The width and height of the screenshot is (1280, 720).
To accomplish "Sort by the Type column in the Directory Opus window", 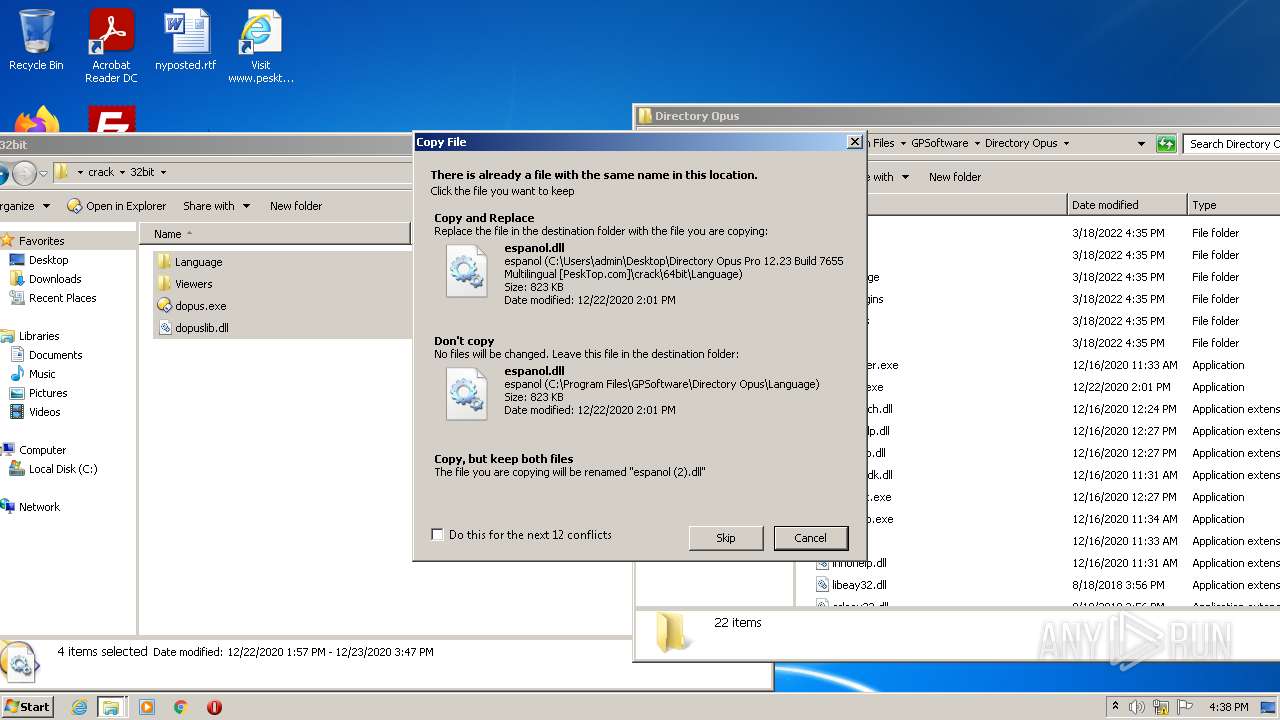I will [1234, 205].
